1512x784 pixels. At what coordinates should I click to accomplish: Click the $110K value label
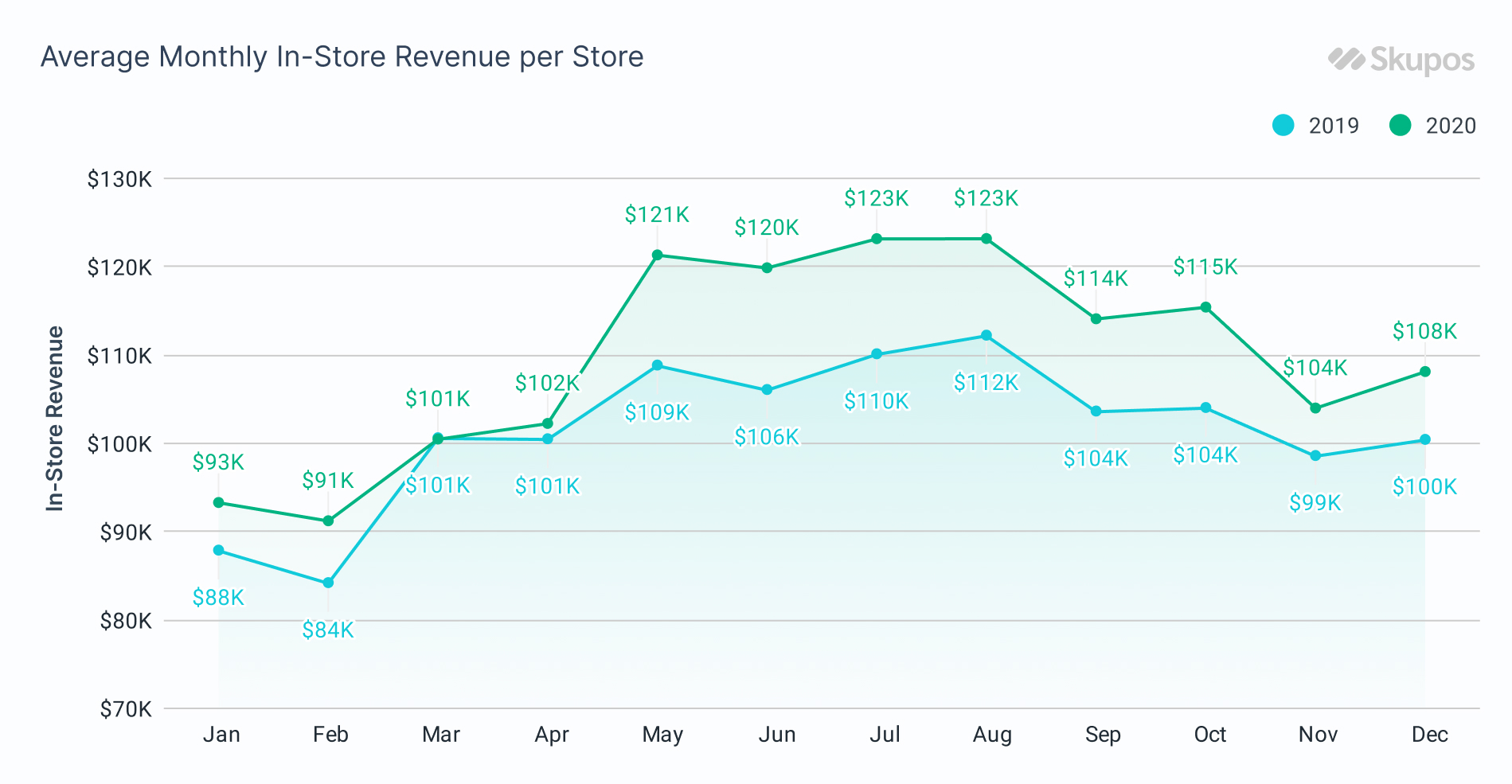(x=877, y=401)
